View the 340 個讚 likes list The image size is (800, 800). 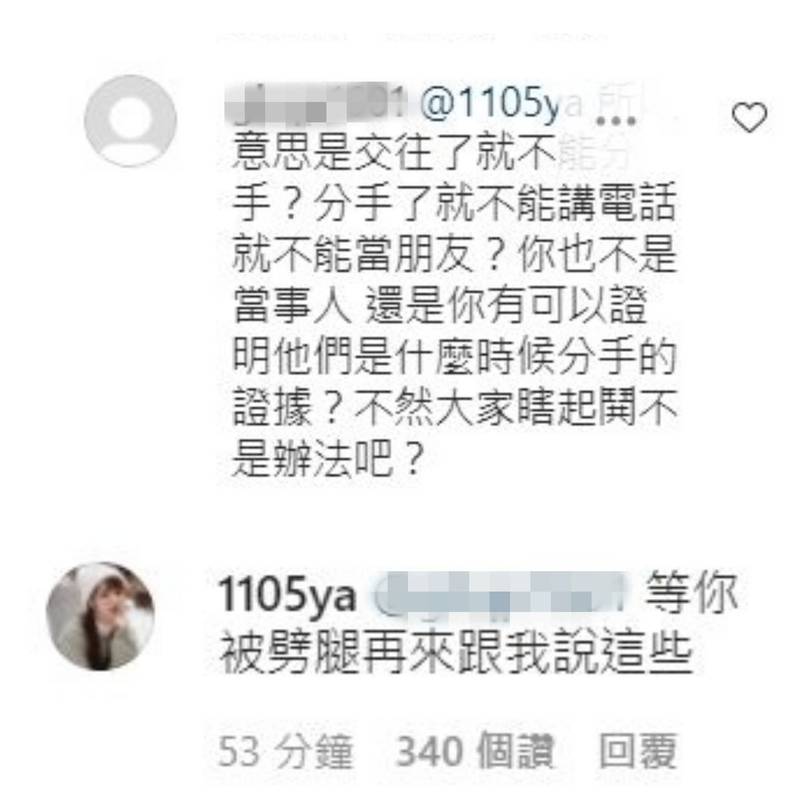coord(474,751)
